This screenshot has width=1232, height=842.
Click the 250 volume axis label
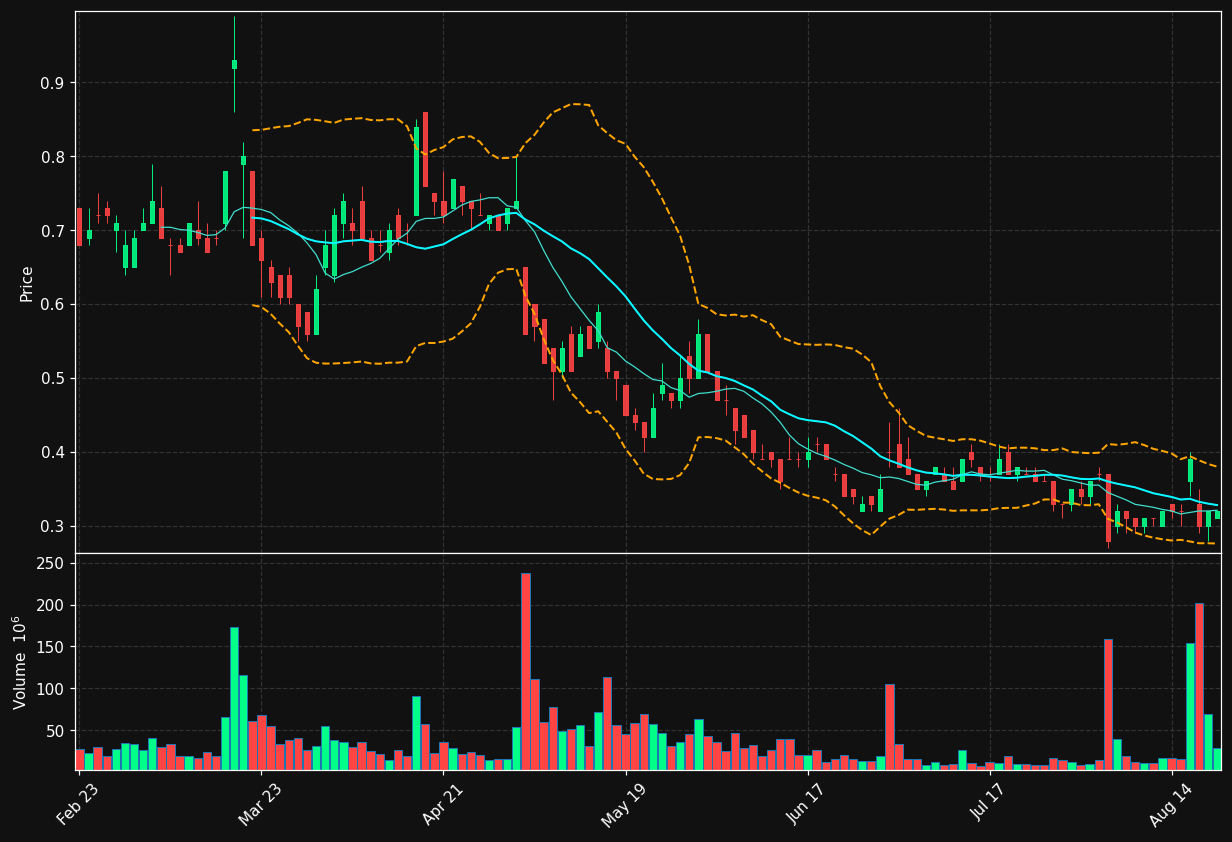tap(52, 564)
